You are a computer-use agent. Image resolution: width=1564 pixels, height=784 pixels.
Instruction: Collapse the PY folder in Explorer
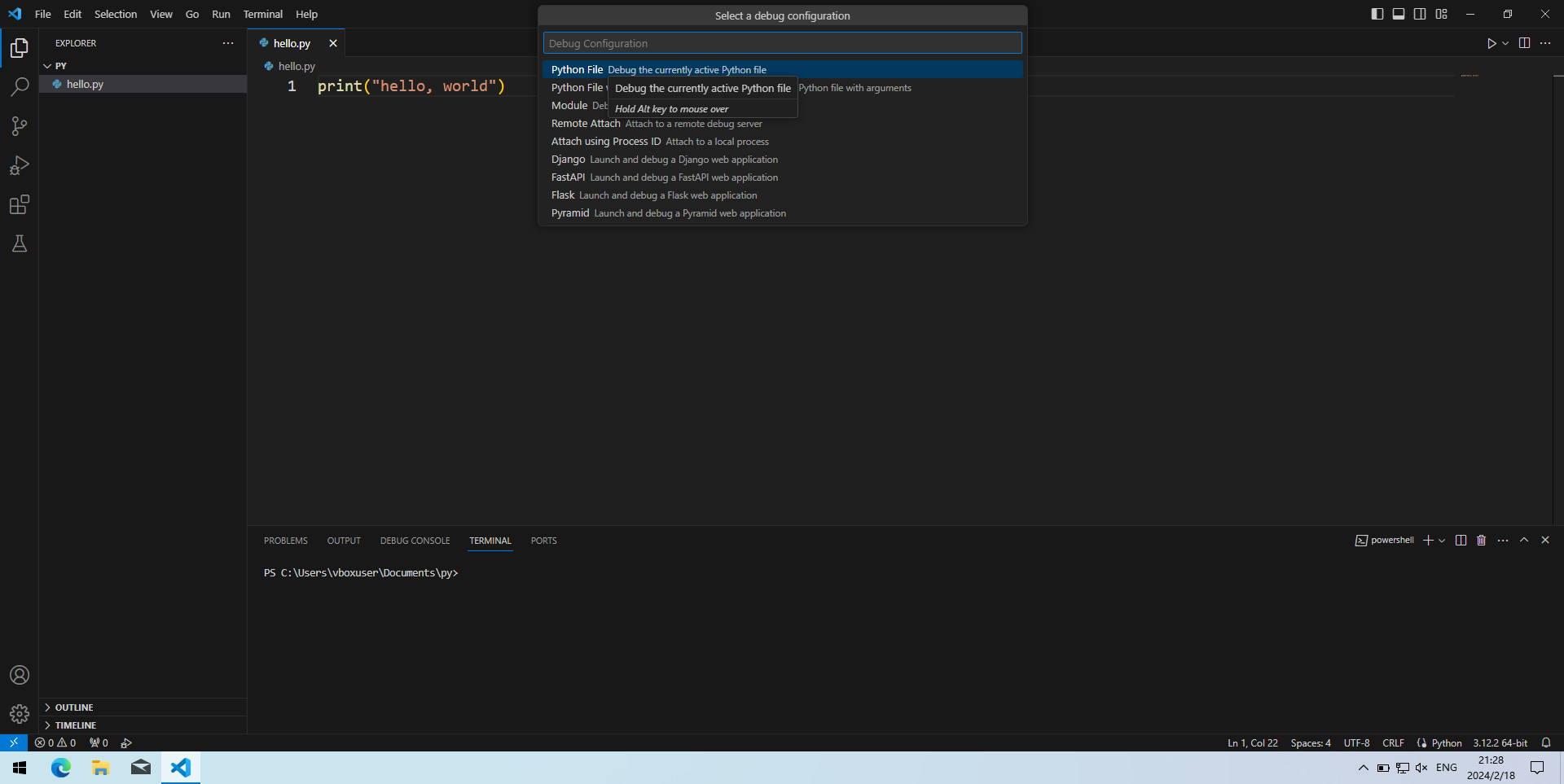click(143, 66)
